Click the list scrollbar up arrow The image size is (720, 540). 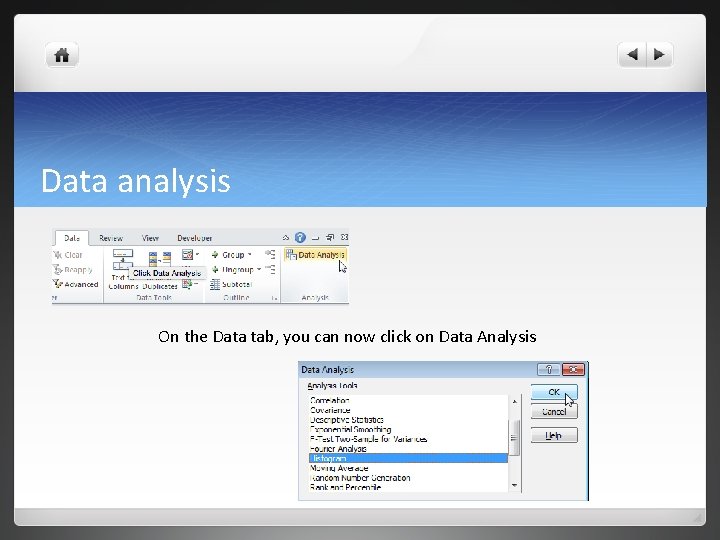[515, 401]
